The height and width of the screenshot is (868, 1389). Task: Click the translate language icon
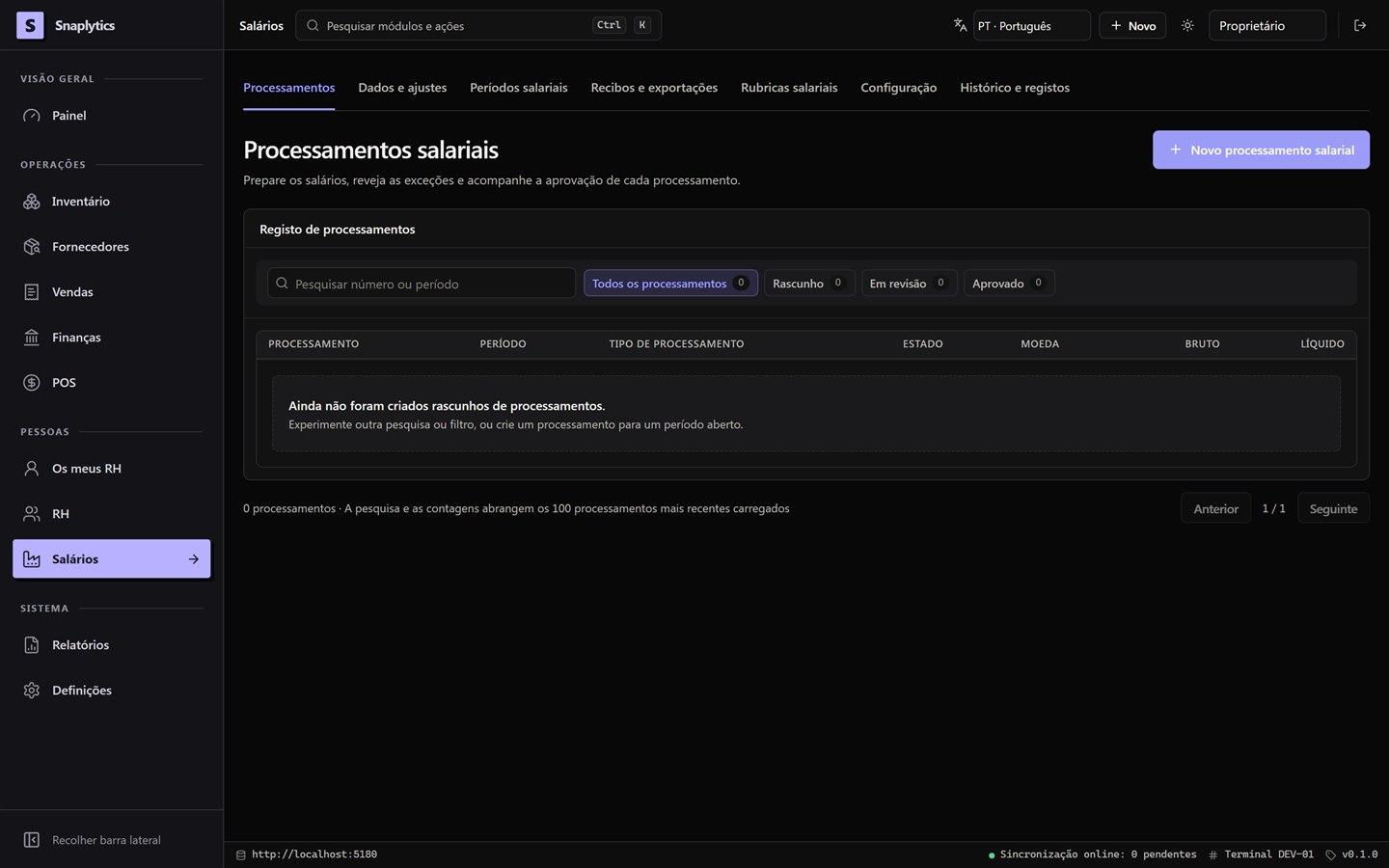point(960,26)
